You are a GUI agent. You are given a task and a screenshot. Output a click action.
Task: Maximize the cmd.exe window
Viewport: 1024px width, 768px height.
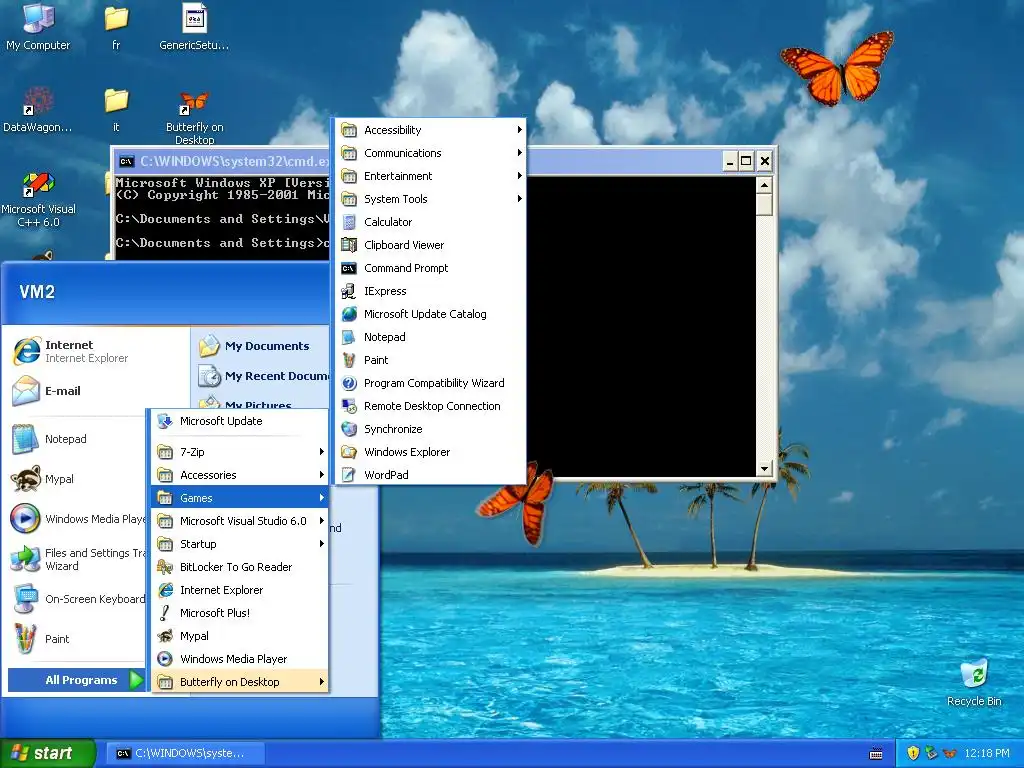pos(746,161)
